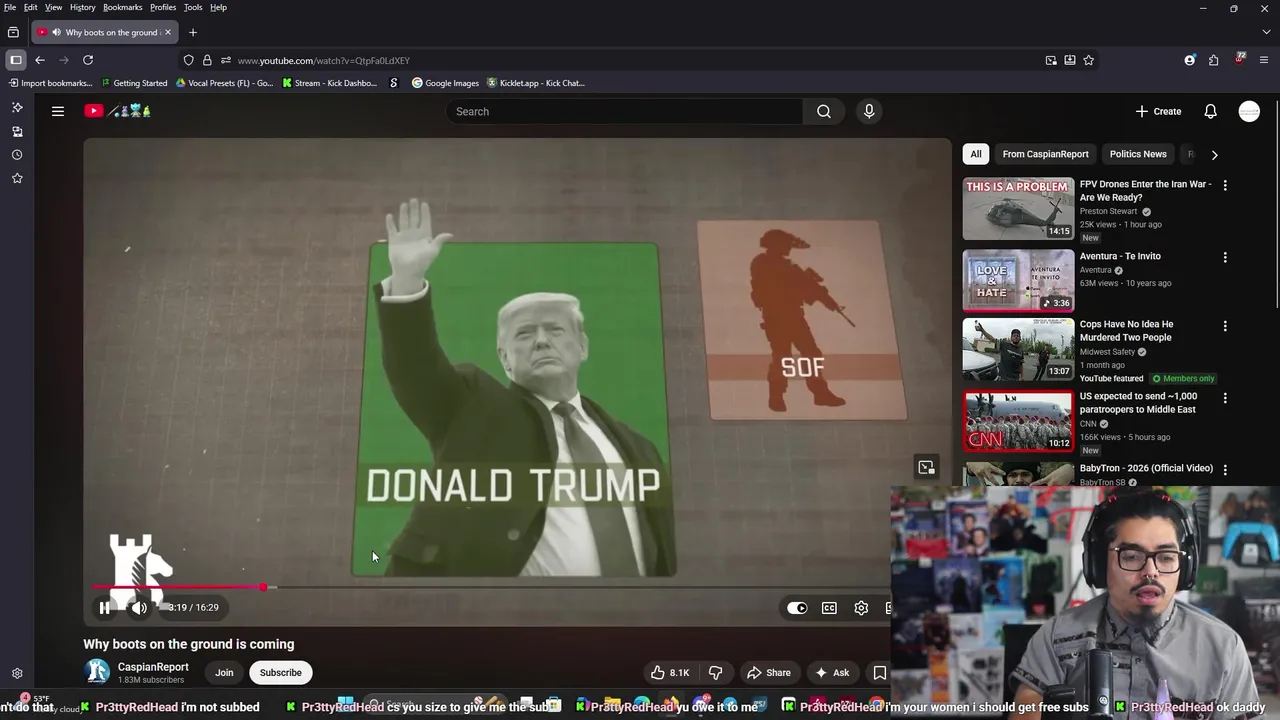Screen dimensions: 1280x720
Task: Open the Profiles menu
Action: coord(163,7)
